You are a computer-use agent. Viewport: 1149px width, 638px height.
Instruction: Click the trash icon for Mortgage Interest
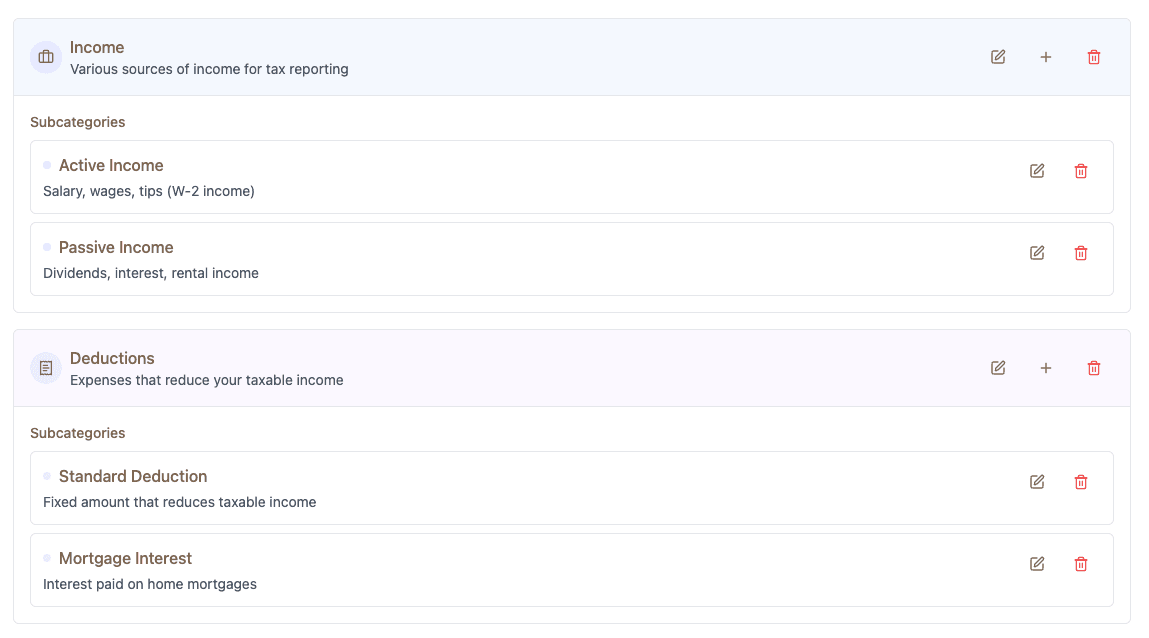[x=1081, y=563]
